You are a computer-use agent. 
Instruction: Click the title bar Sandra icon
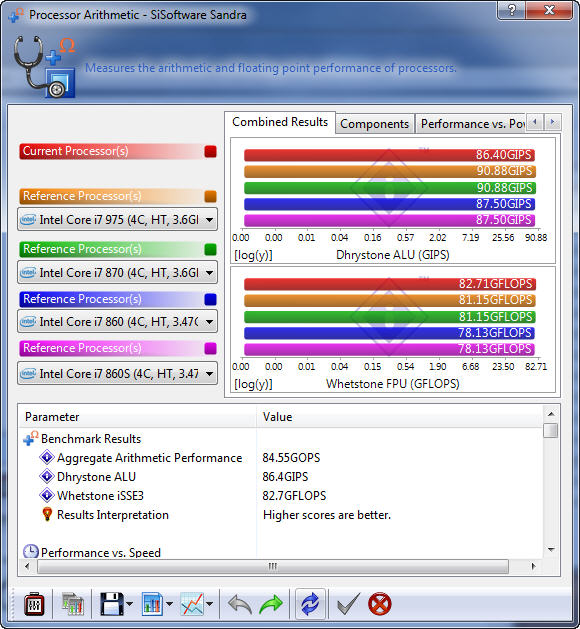[16, 15]
